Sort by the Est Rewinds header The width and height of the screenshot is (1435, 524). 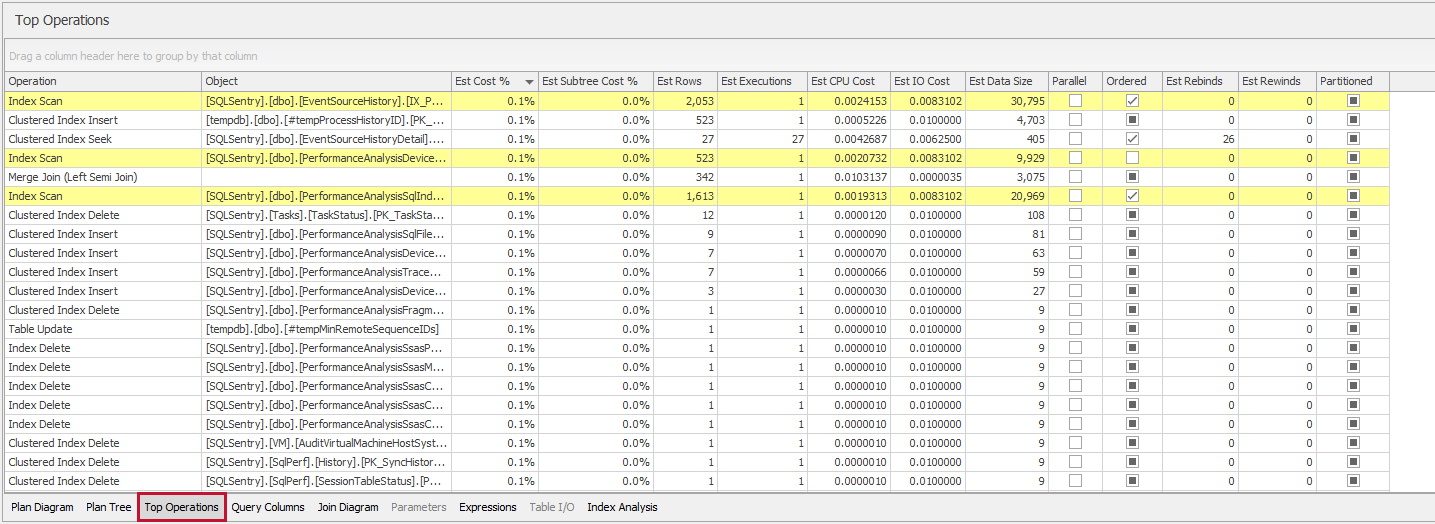click(x=1277, y=81)
